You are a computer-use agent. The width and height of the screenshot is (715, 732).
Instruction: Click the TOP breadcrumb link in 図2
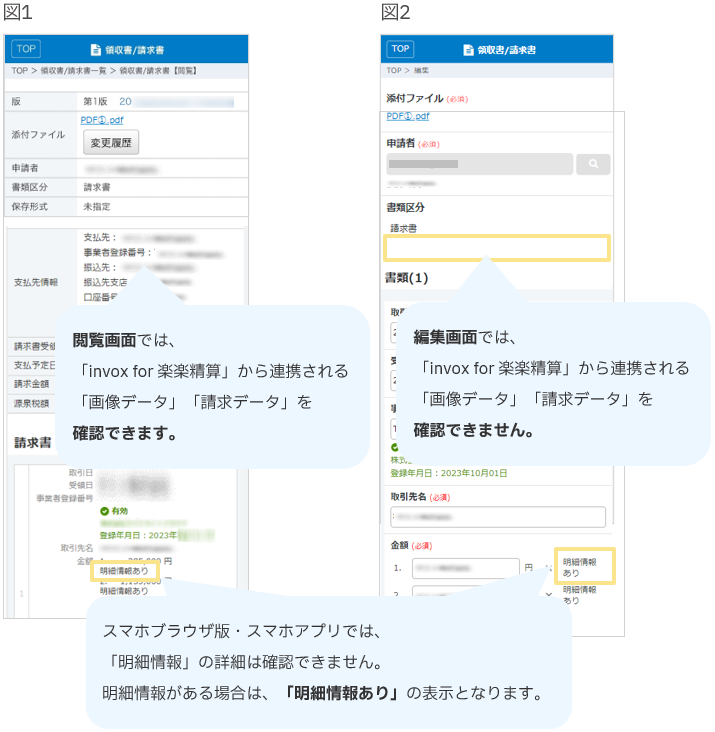tap(394, 71)
